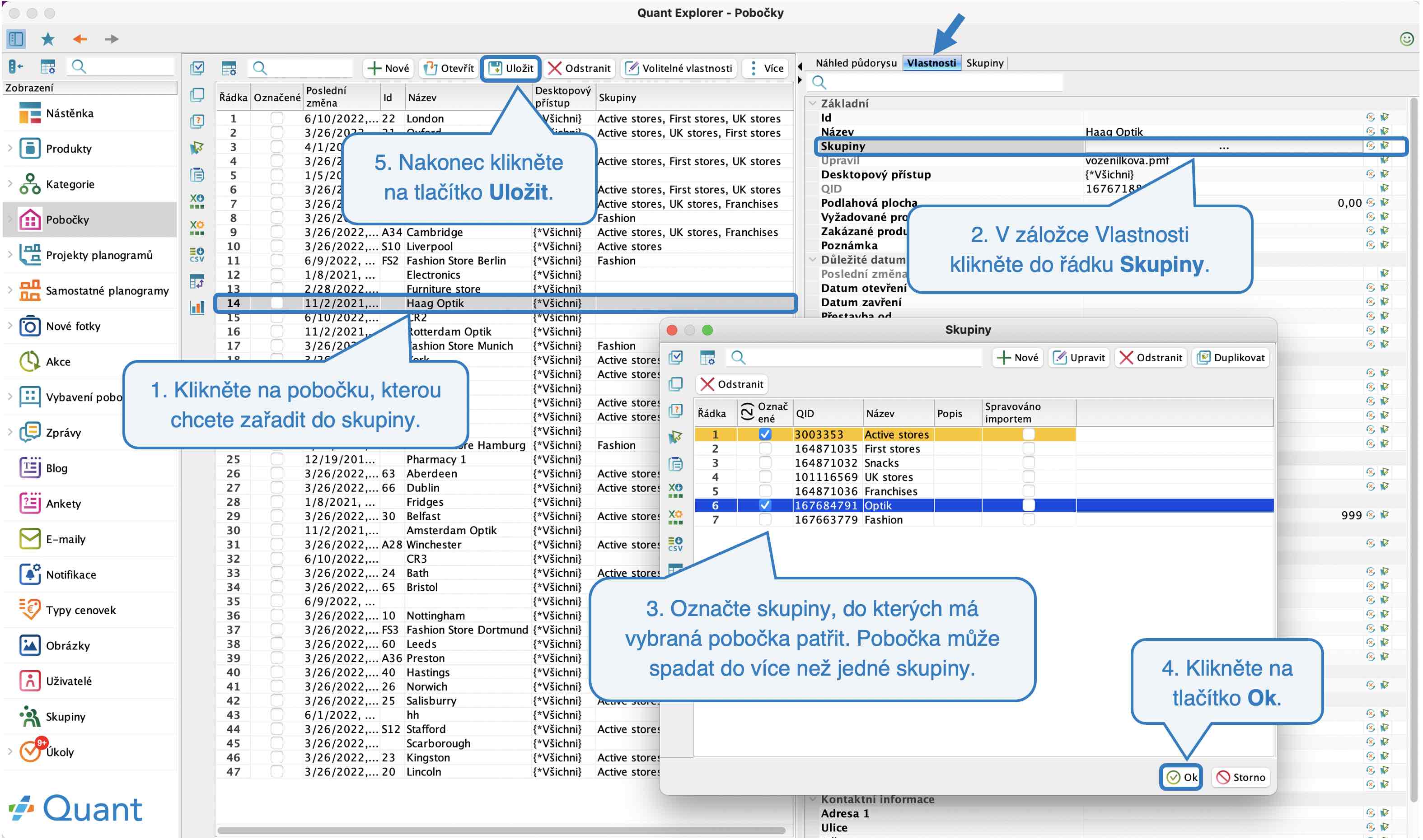Click Uložit button
Viewport: 1423px width, 840px height.
511,69
